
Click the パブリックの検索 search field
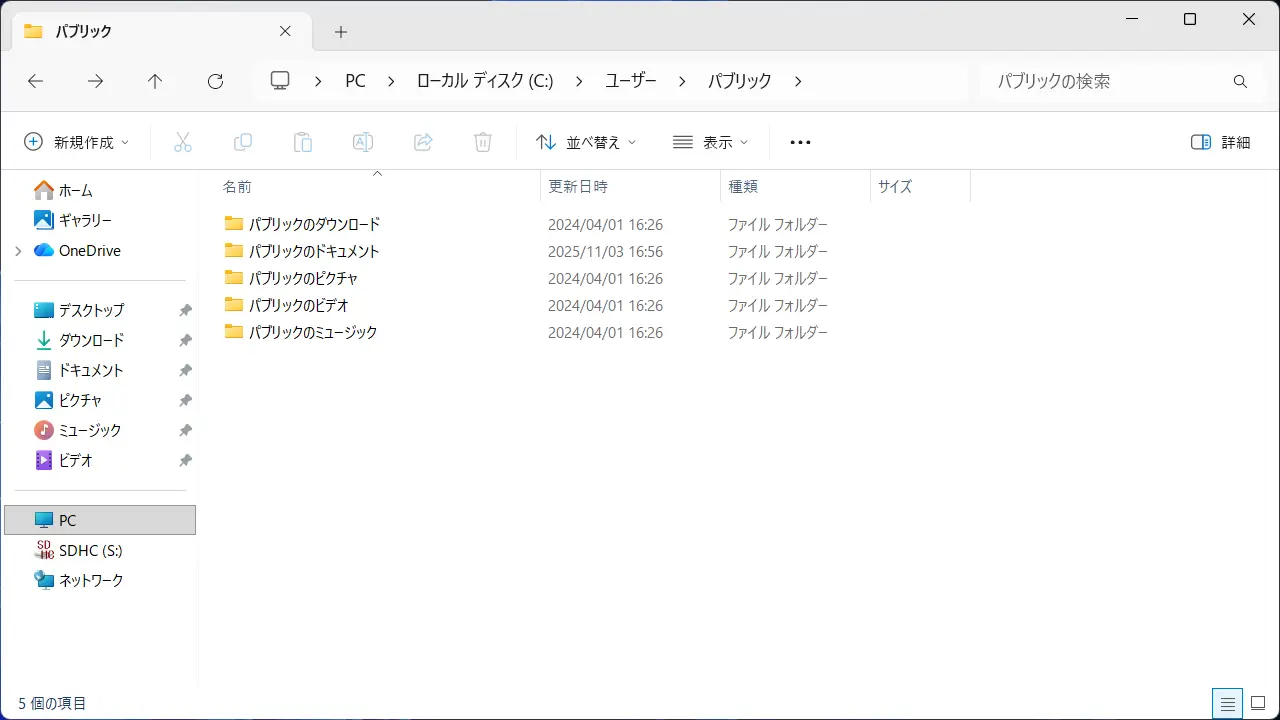click(1090, 81)
